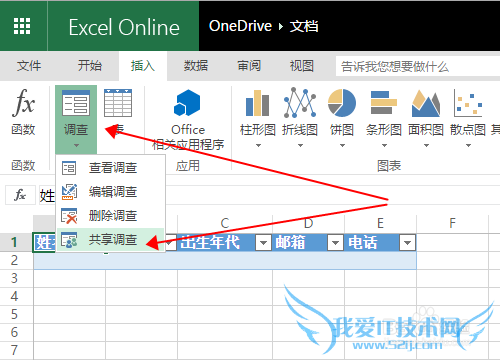
Task: Expand the 饼图 dropdown arrow
Action: (342, 145)
